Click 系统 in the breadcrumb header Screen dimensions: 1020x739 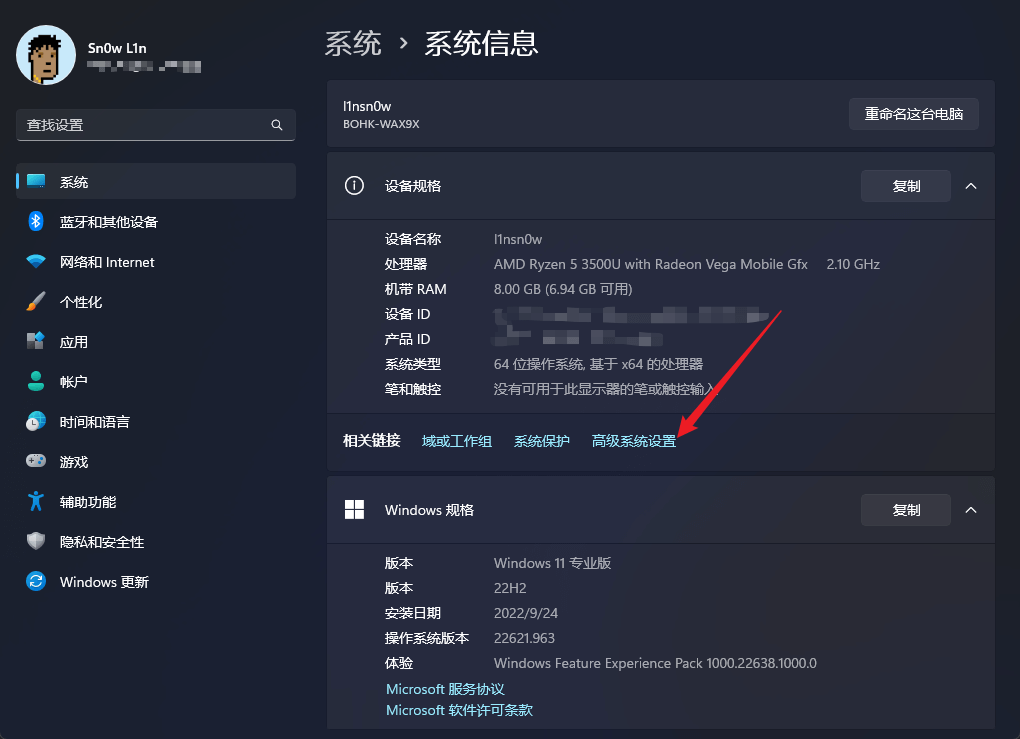point(353,44)
